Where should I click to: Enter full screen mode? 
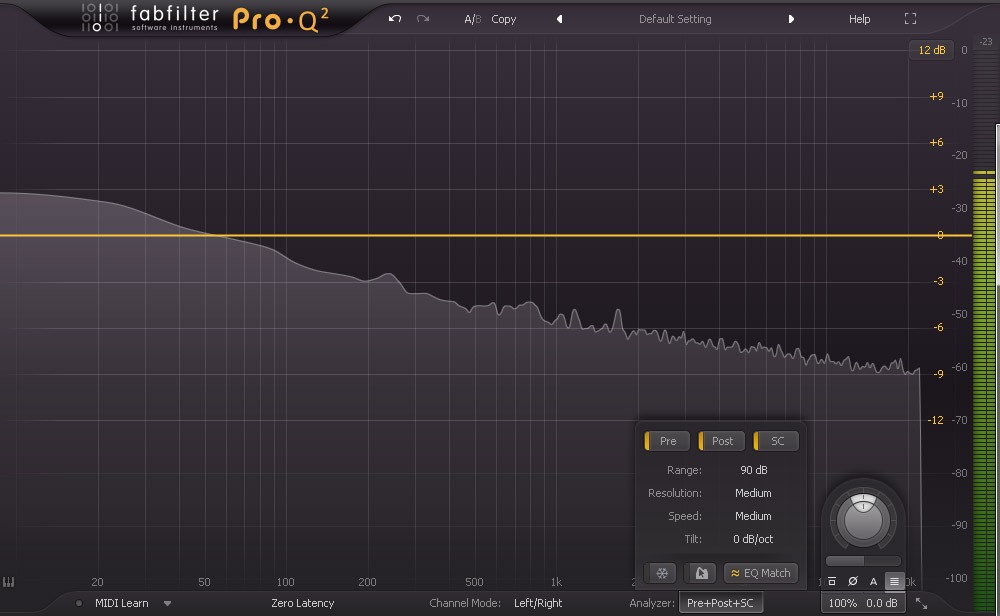(x=910, y=19)
